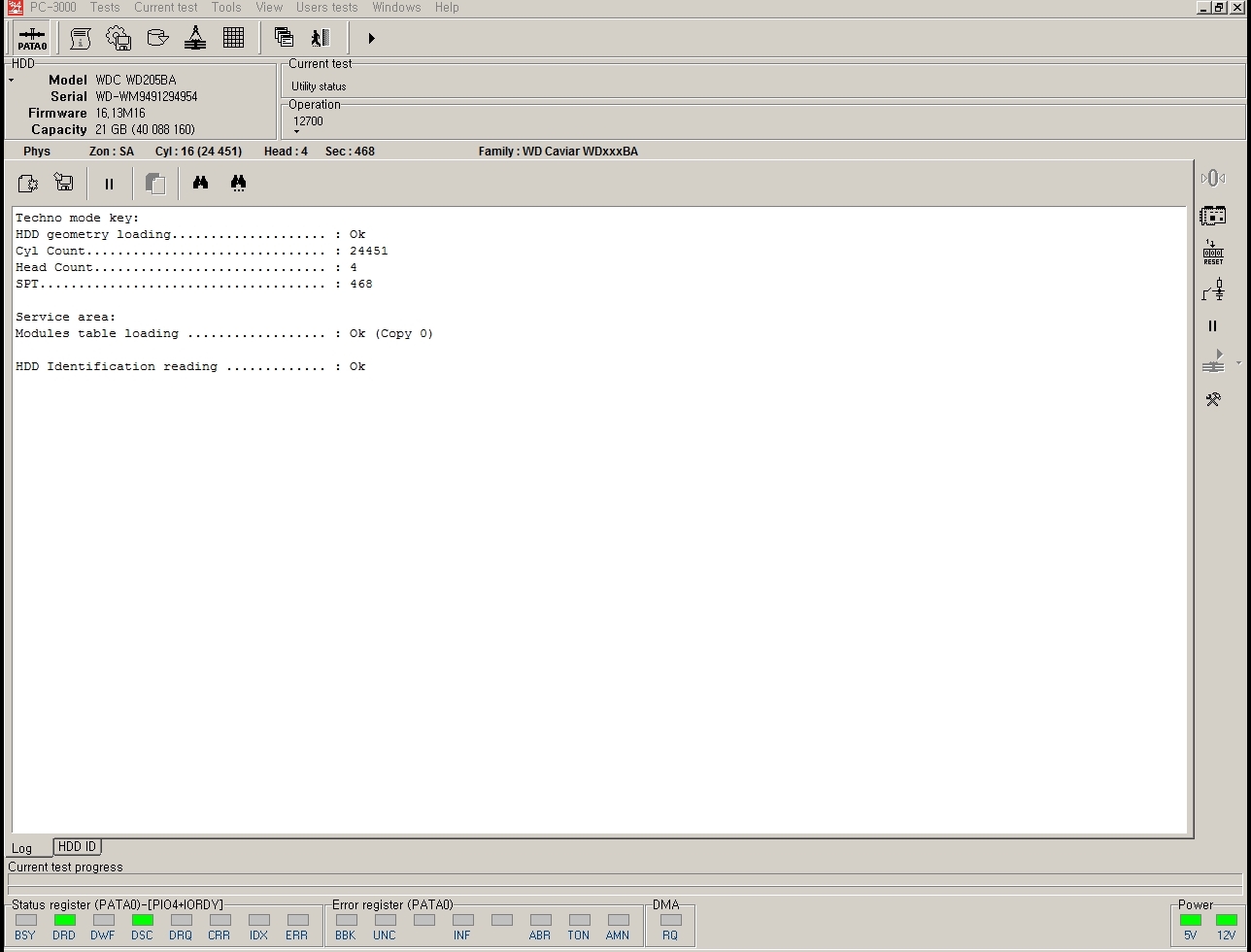Image resolution: width=1251 pixels, height=952 pixels.
Task: Open the grid map icon
Action: point(233,38)
